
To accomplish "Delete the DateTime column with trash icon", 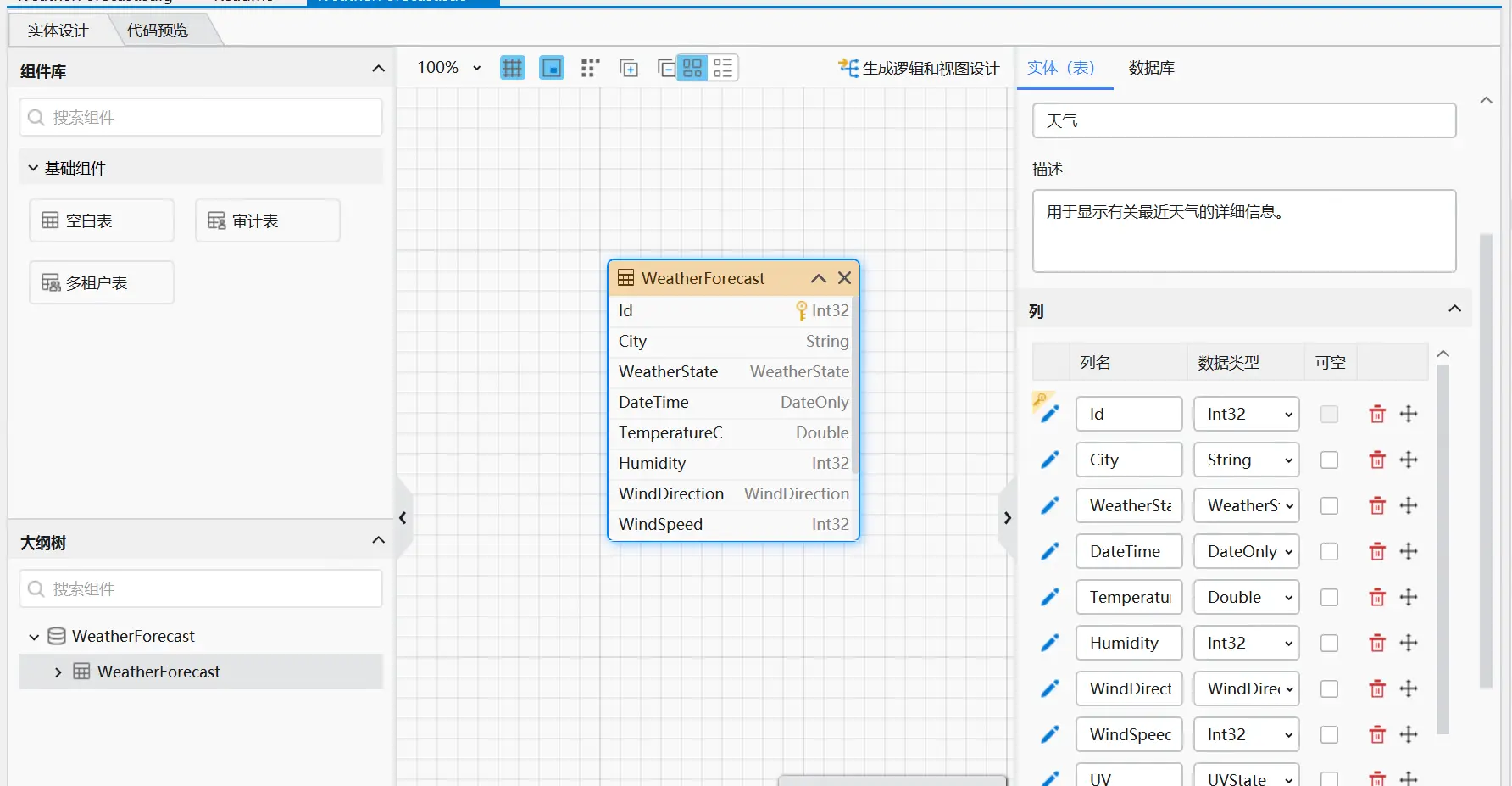I will (1377, 551).
